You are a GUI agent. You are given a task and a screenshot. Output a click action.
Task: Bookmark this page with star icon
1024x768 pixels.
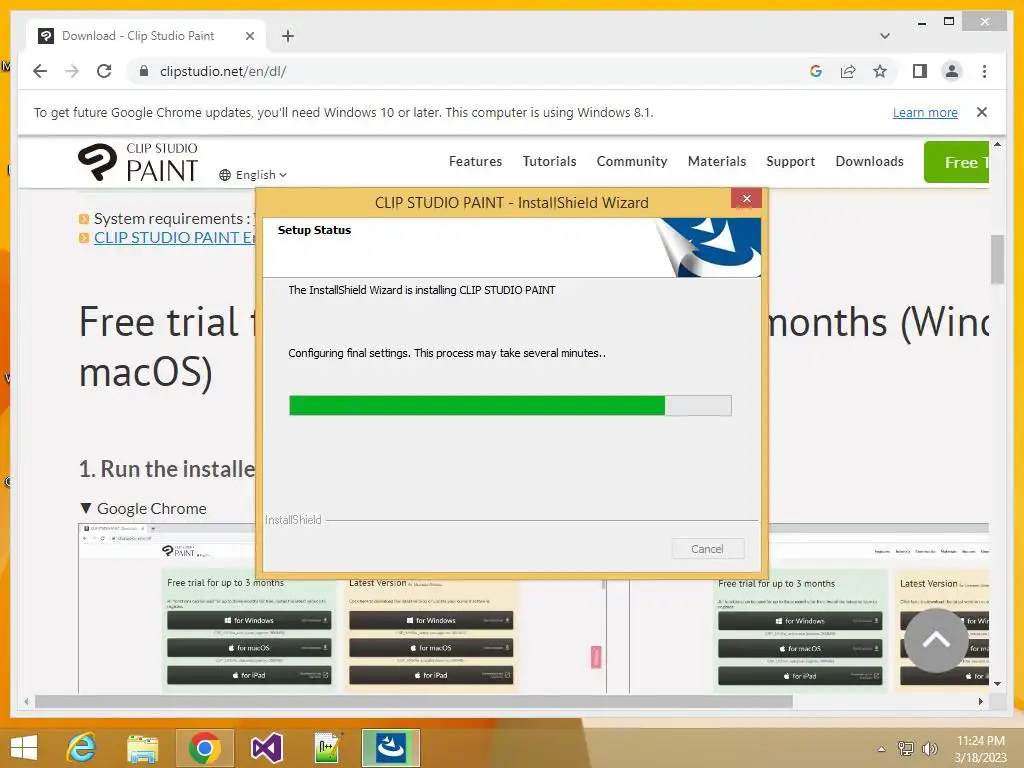click(880, 71)
